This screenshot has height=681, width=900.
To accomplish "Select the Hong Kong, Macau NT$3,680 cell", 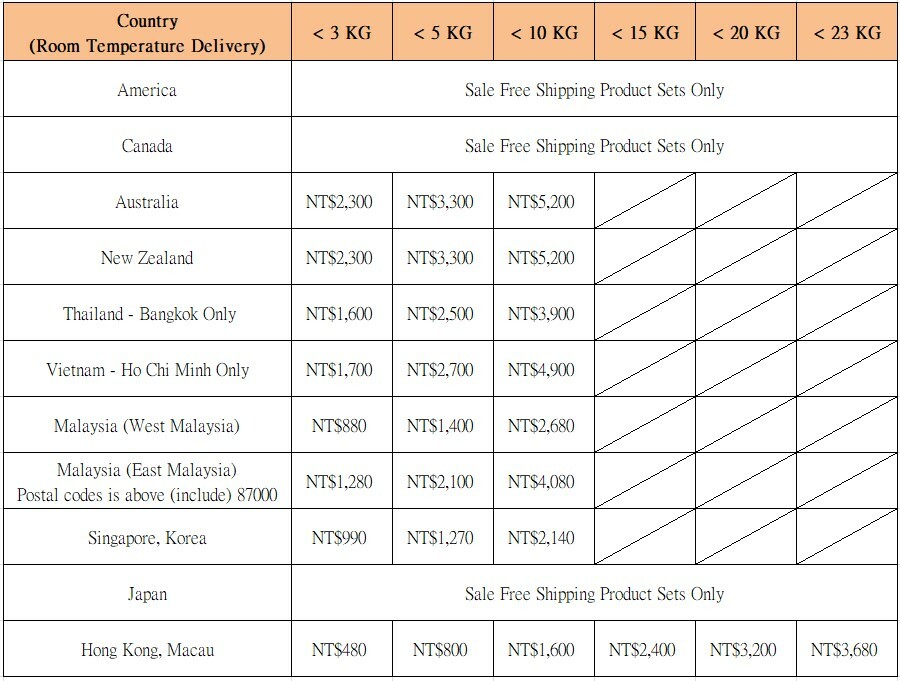I will (x=844, y=650).
